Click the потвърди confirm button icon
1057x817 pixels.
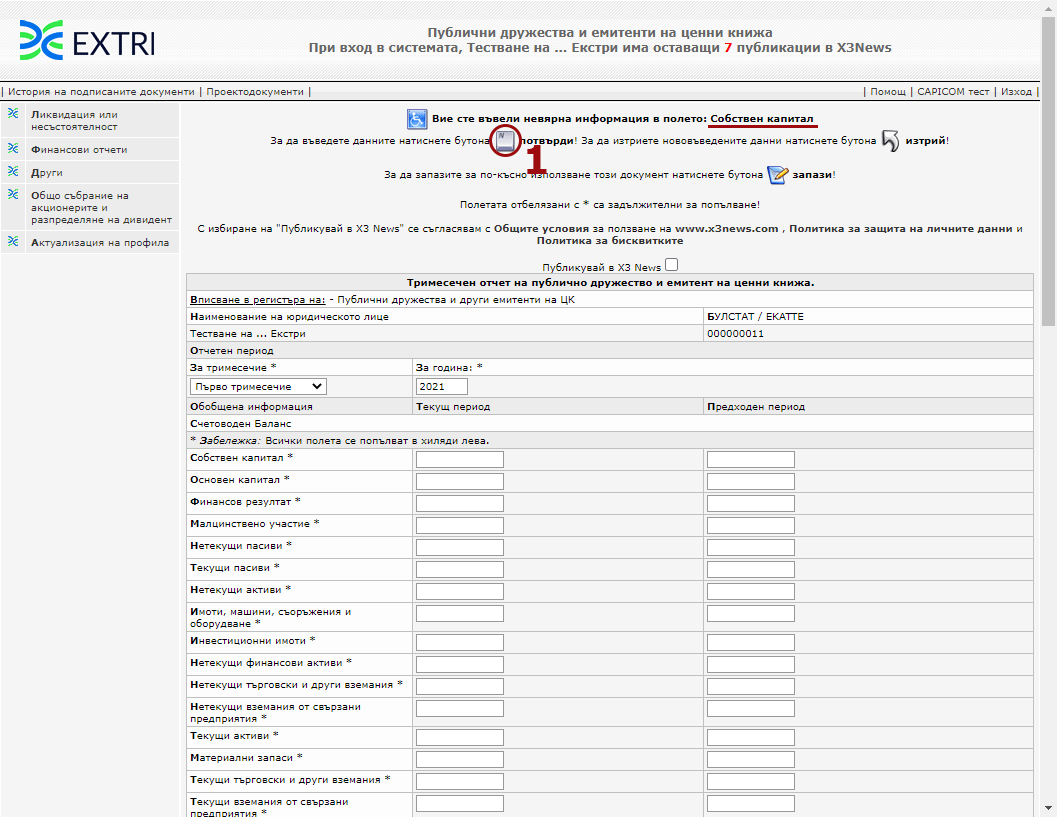pyautogui.click(x=506, y=140)
